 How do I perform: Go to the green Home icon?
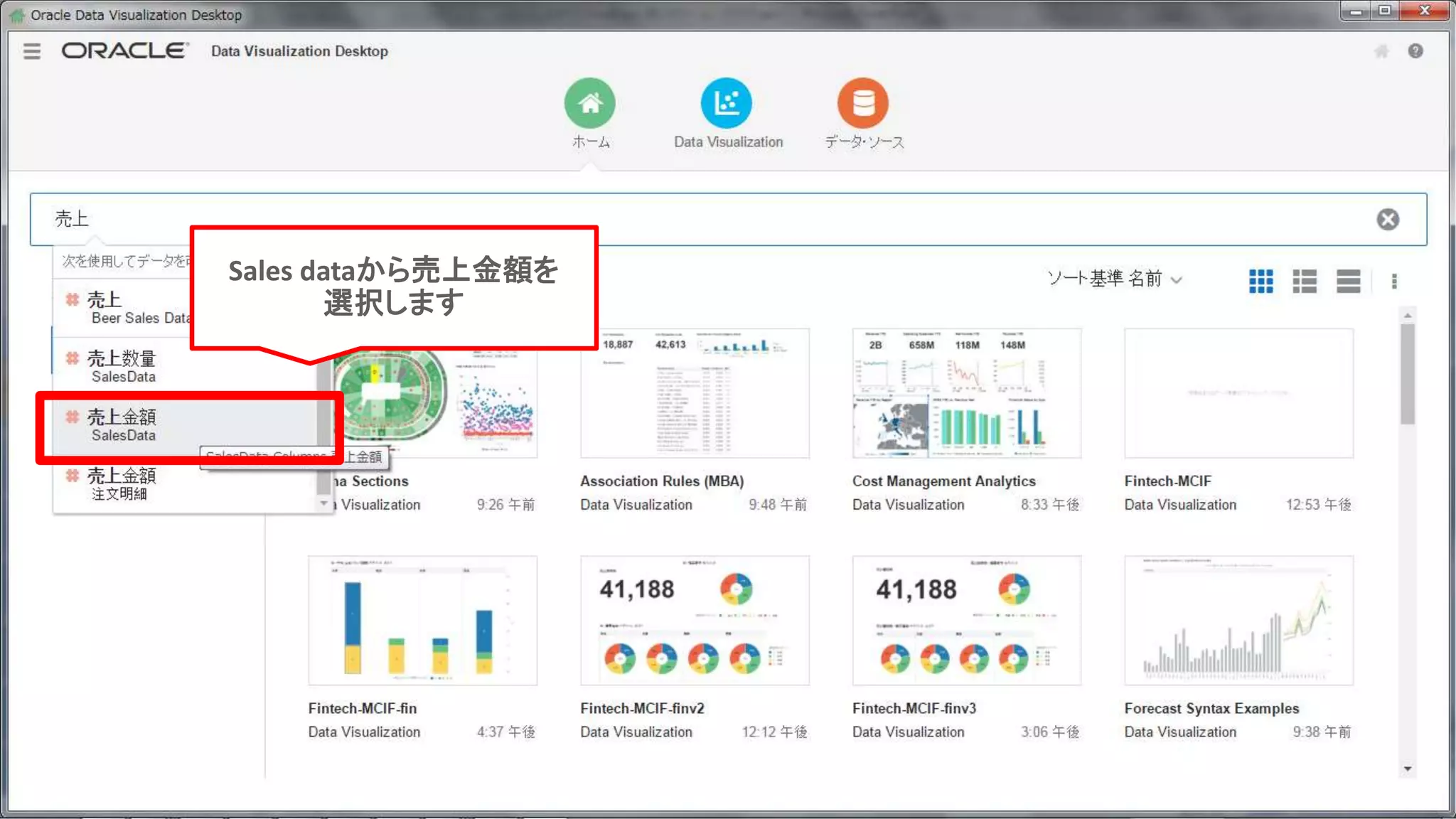pos(590,103)
